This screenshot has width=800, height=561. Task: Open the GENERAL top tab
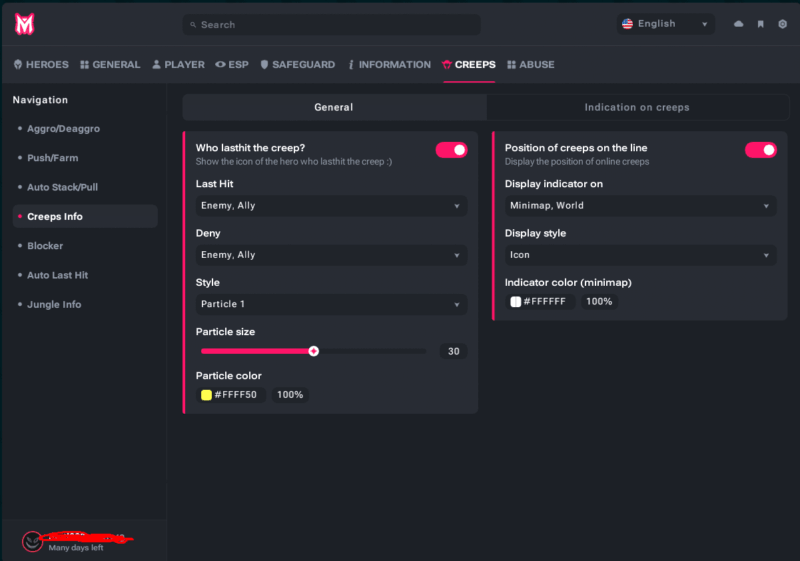point(110,65)
